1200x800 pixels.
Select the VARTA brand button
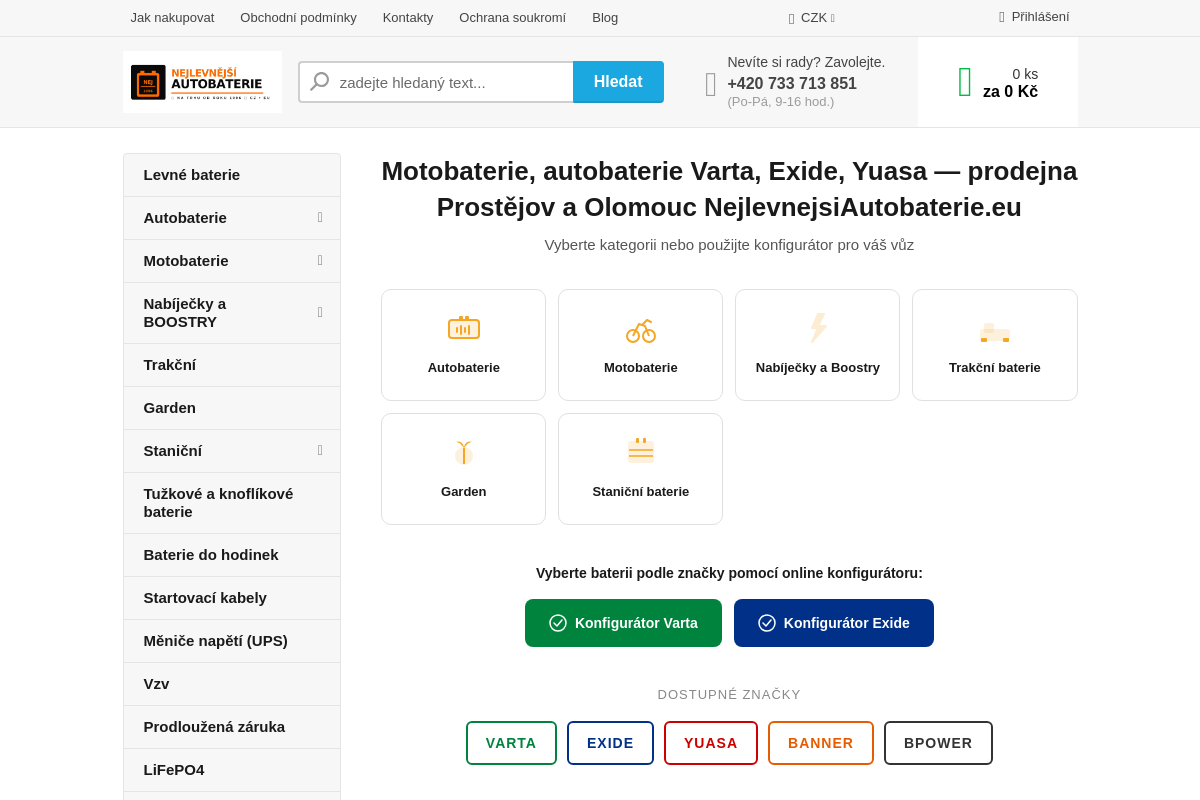coord(511,743)
